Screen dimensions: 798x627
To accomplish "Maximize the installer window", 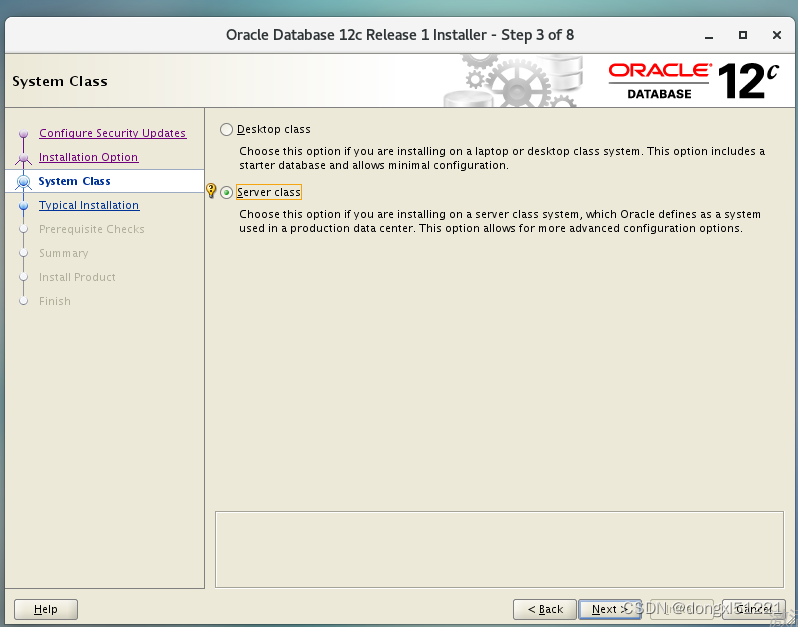I will point(743,35).
